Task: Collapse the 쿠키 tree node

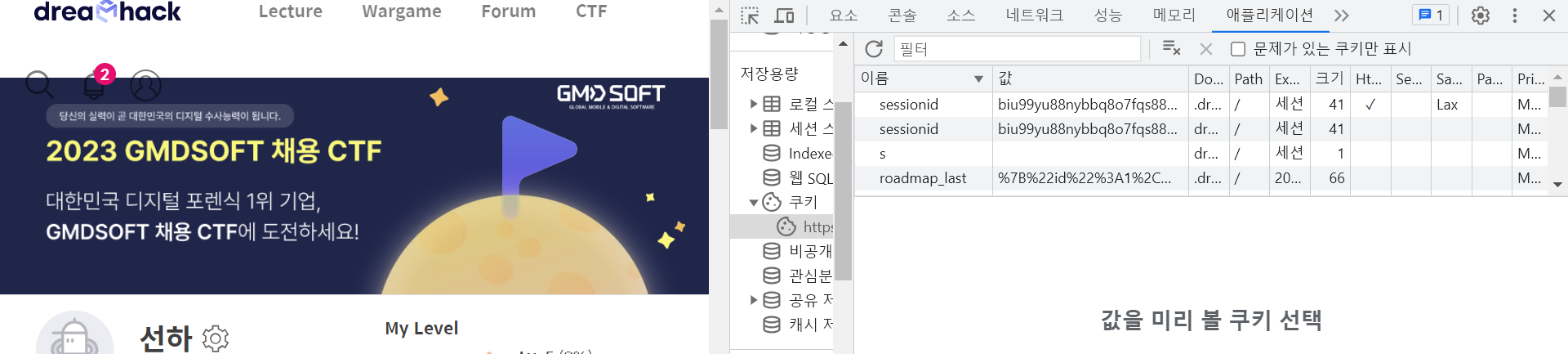Action: tap(754, 202)
